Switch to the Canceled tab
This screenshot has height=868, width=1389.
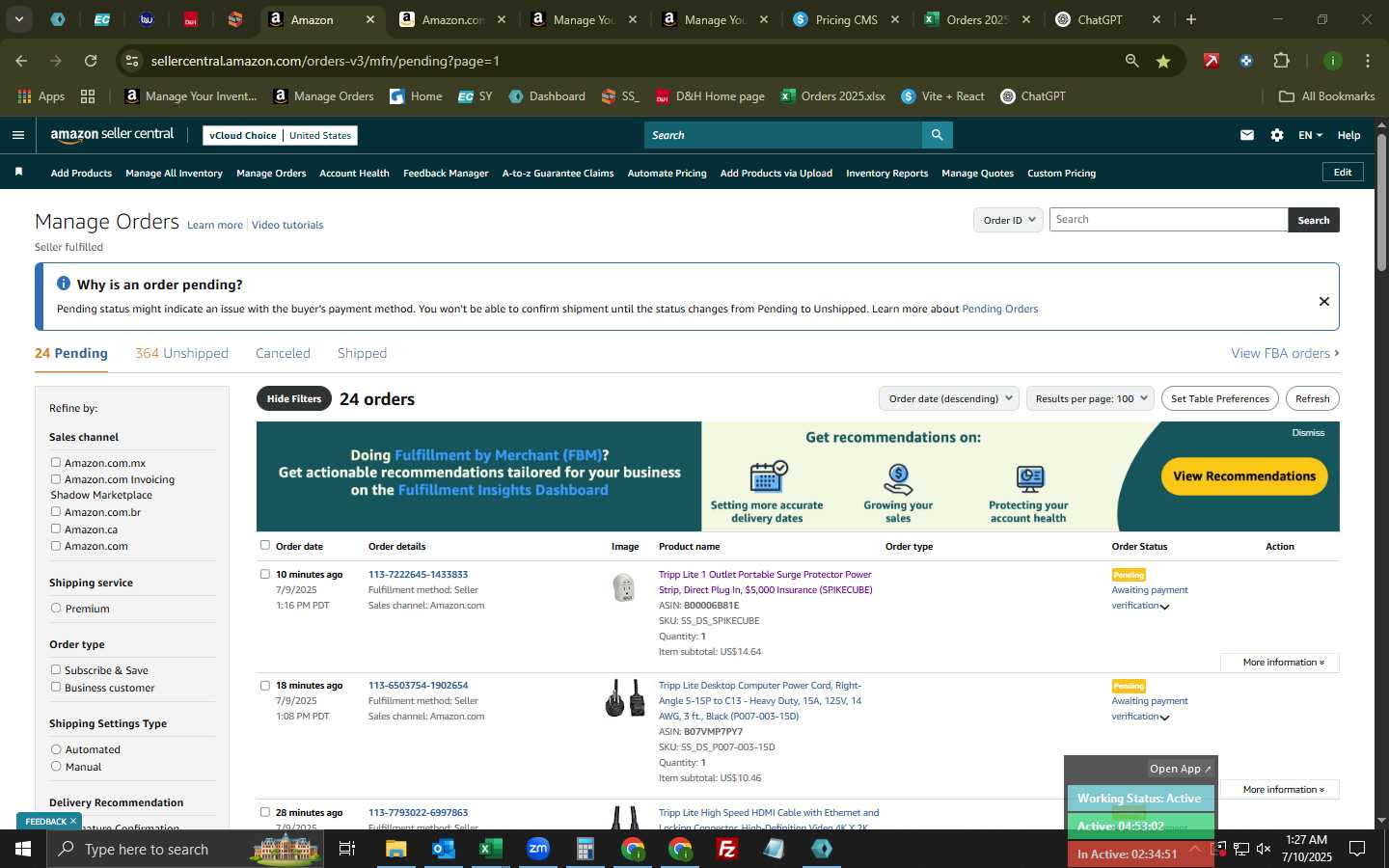[x=283, y=353]
